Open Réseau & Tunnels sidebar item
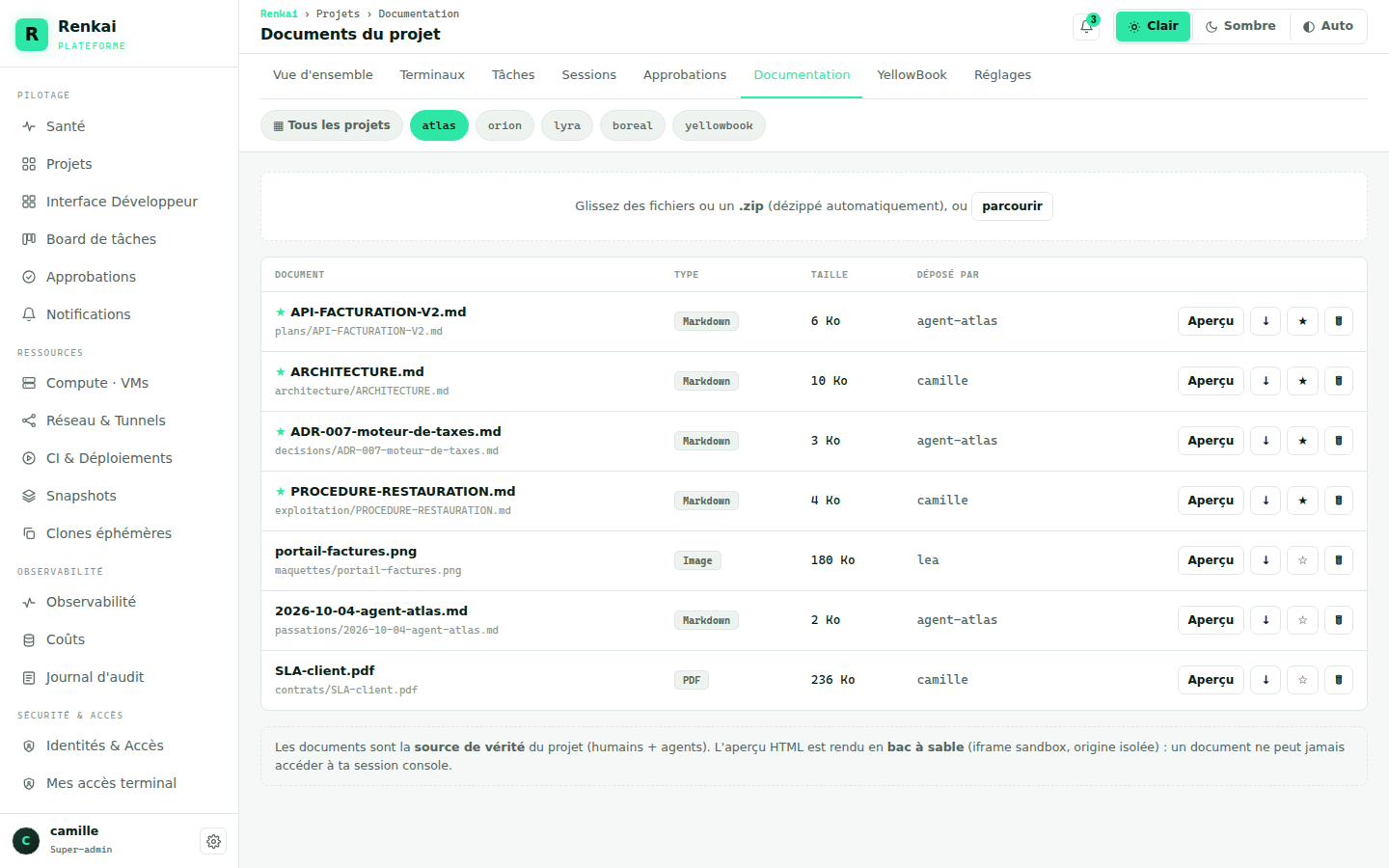Screen dimensions: 1389x868 click(x=119, y=420)
